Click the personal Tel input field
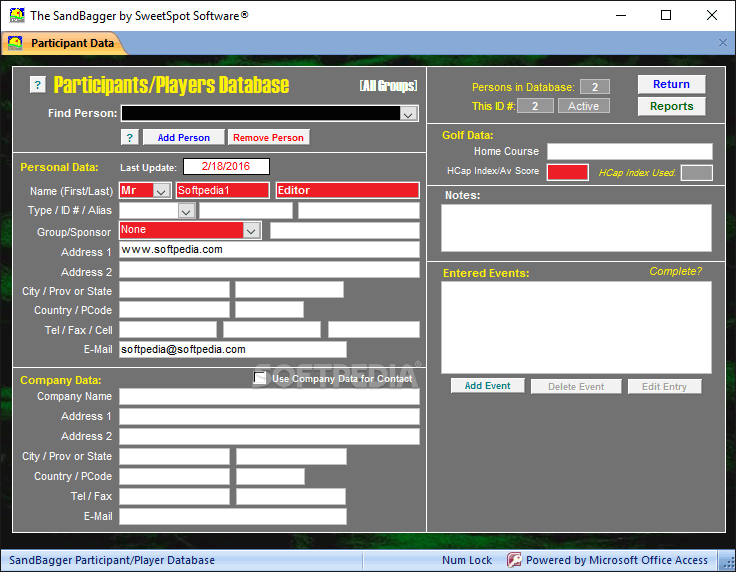This screenshot has height=572, width=736. coord(168,329)
